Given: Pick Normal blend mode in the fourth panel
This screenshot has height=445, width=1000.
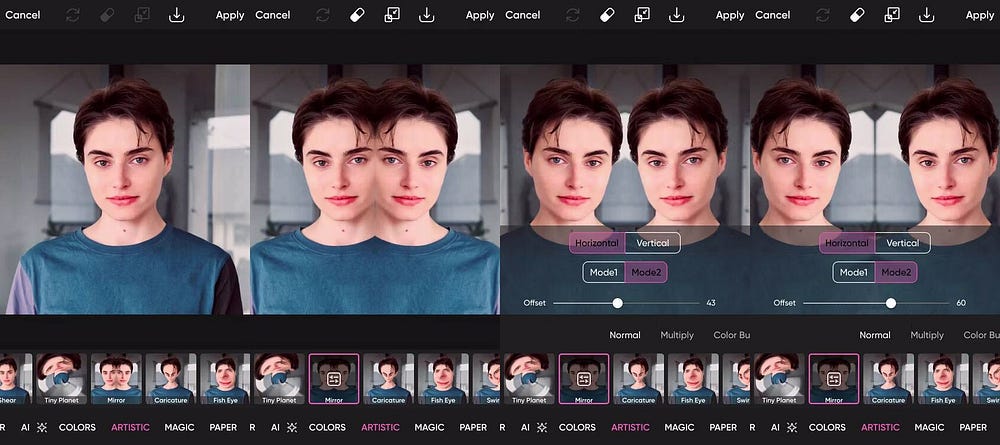Looking at the screenshot, I should [x=875, y=335].
